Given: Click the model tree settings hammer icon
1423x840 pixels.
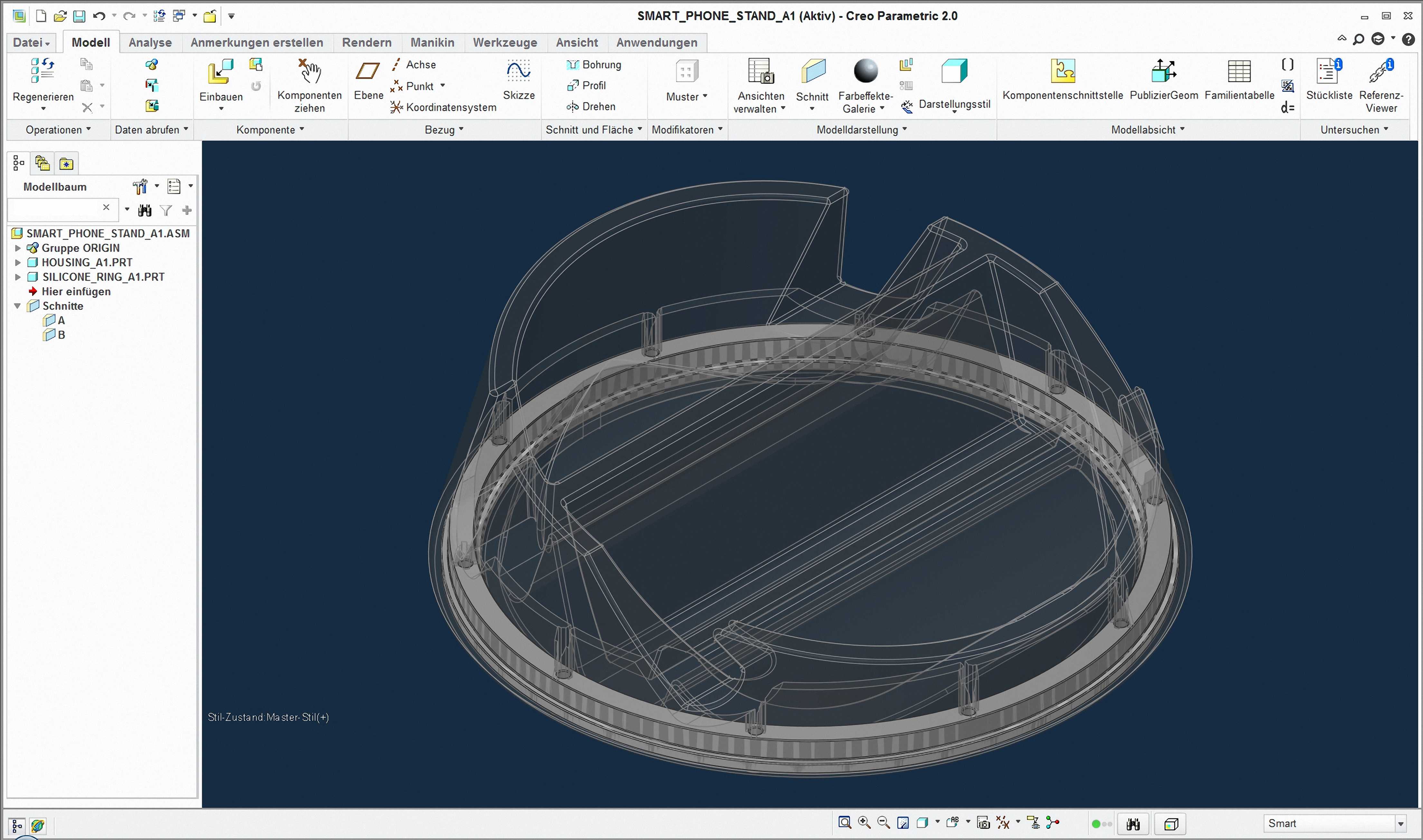Looking at the screenshot, I should click(x=140, y=186).
